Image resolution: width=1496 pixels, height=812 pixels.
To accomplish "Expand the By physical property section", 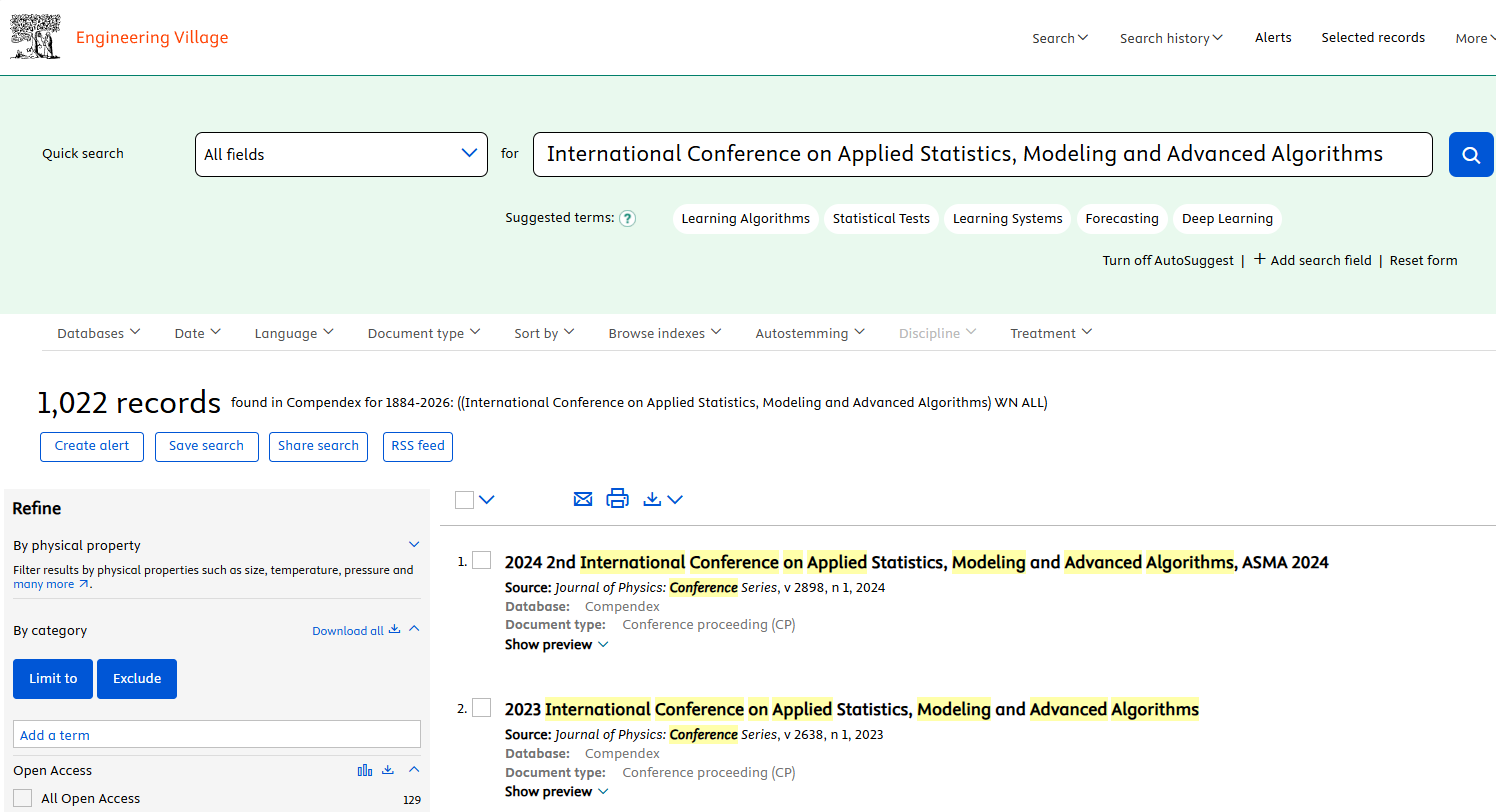I will [x=414, y=545].
